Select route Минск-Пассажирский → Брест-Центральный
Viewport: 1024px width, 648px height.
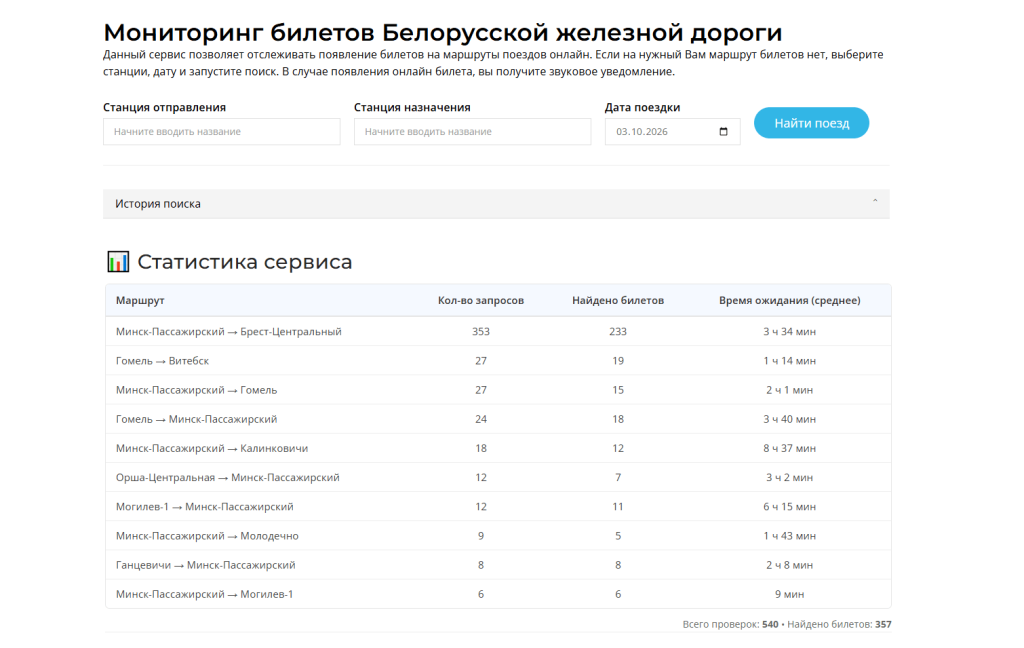[x=229, y=332]
